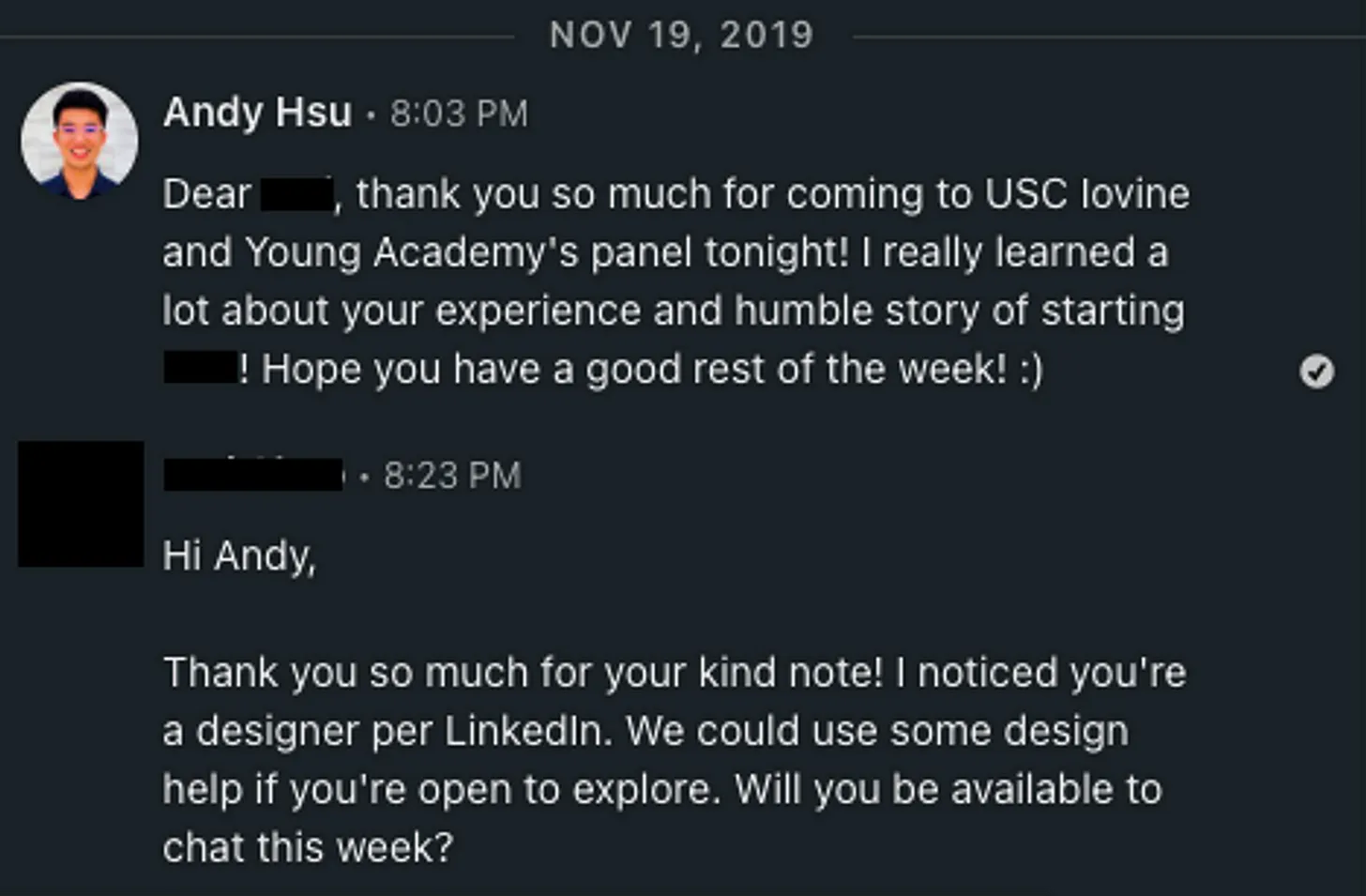
Task: Click the read receipt checkmark icon
Action: [1316, 372]
